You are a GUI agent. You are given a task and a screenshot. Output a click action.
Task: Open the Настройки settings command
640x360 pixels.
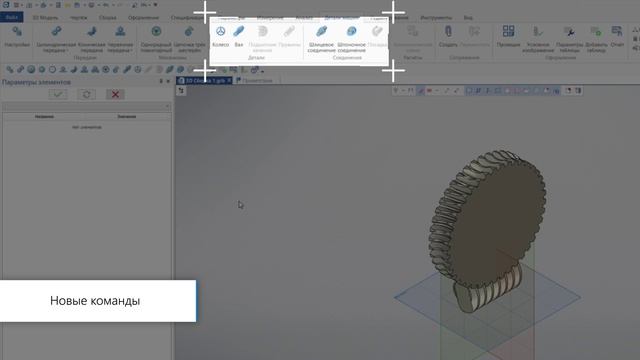coord(17,37)
